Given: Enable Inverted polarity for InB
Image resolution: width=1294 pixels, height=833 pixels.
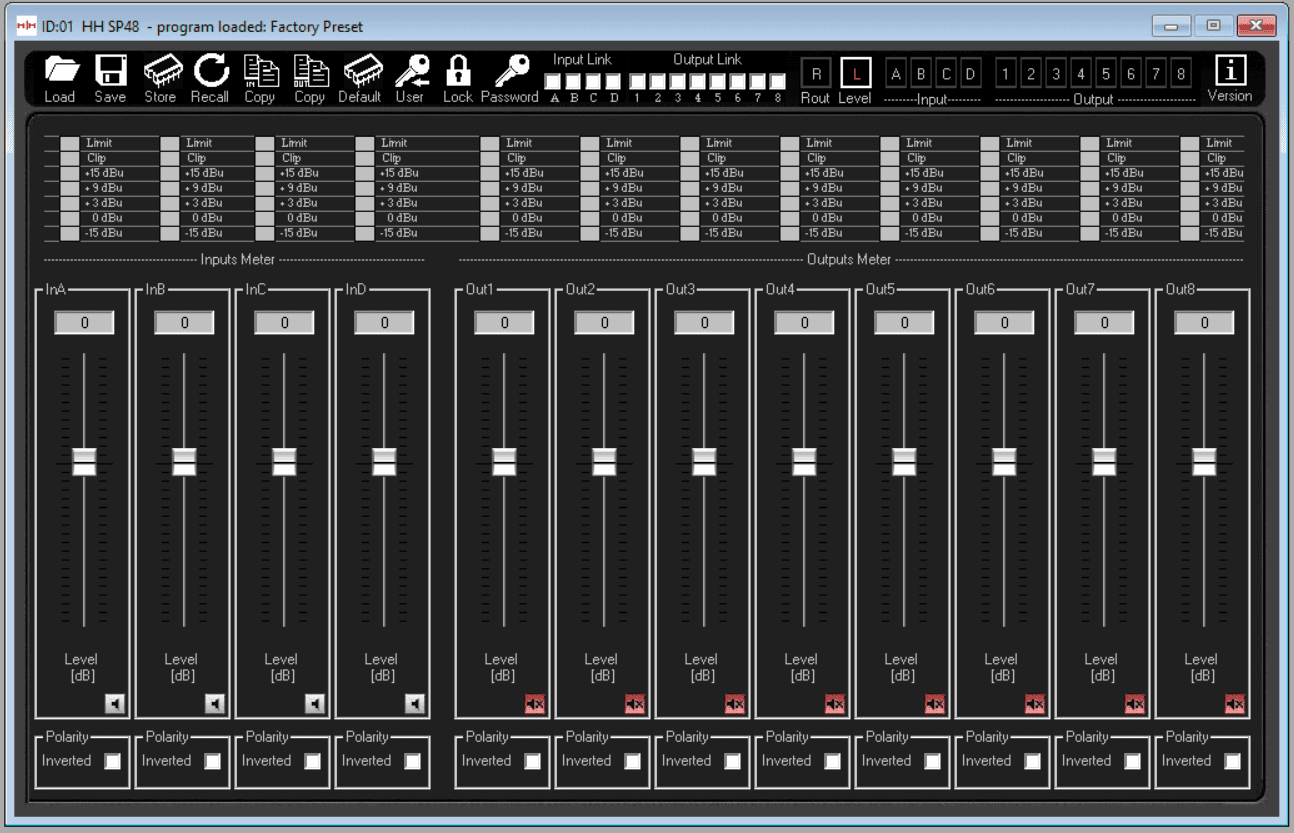Looking at the screenshot, I should [x=212, y=761].
